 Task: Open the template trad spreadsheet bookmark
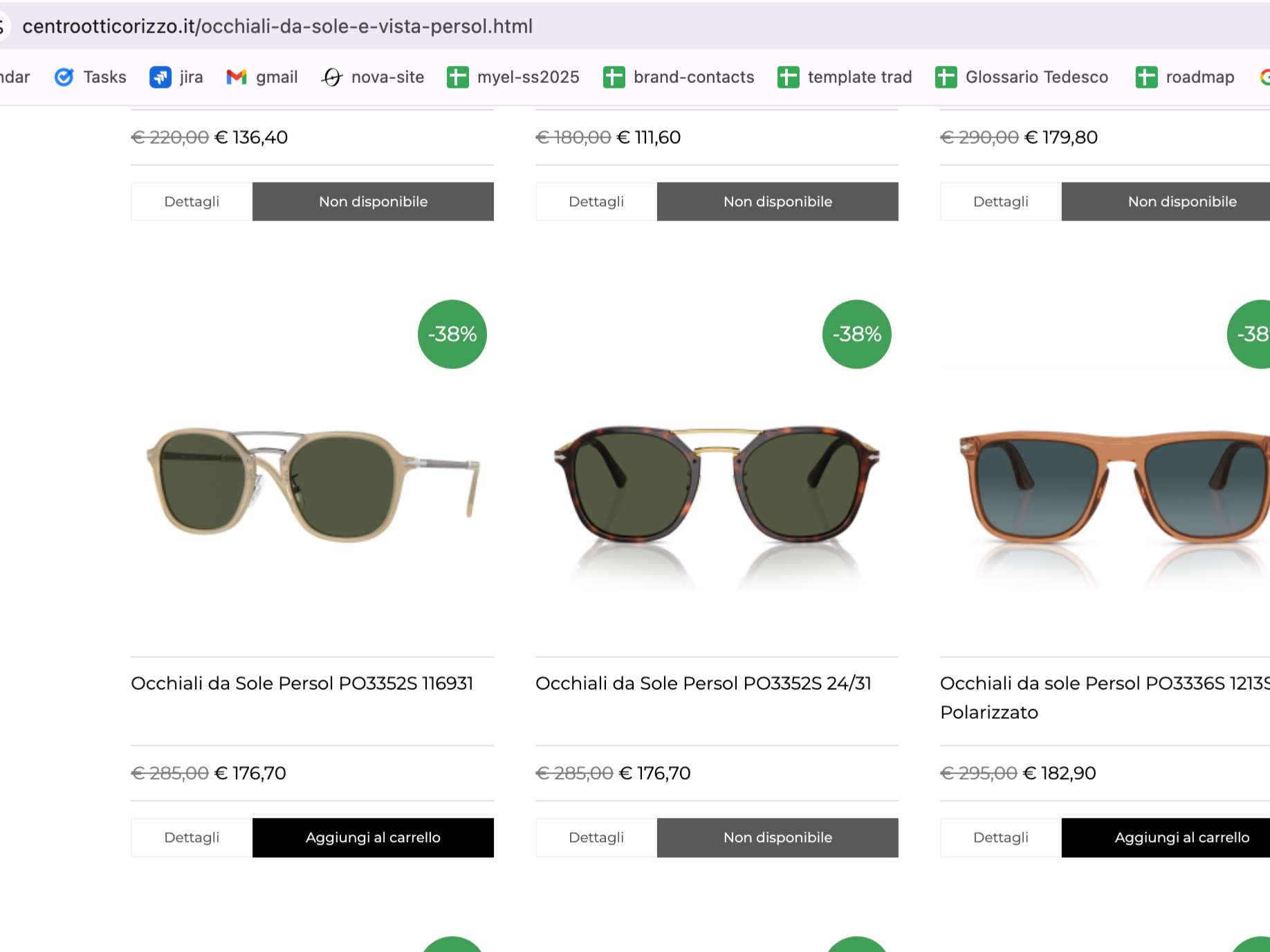point(845,77)
